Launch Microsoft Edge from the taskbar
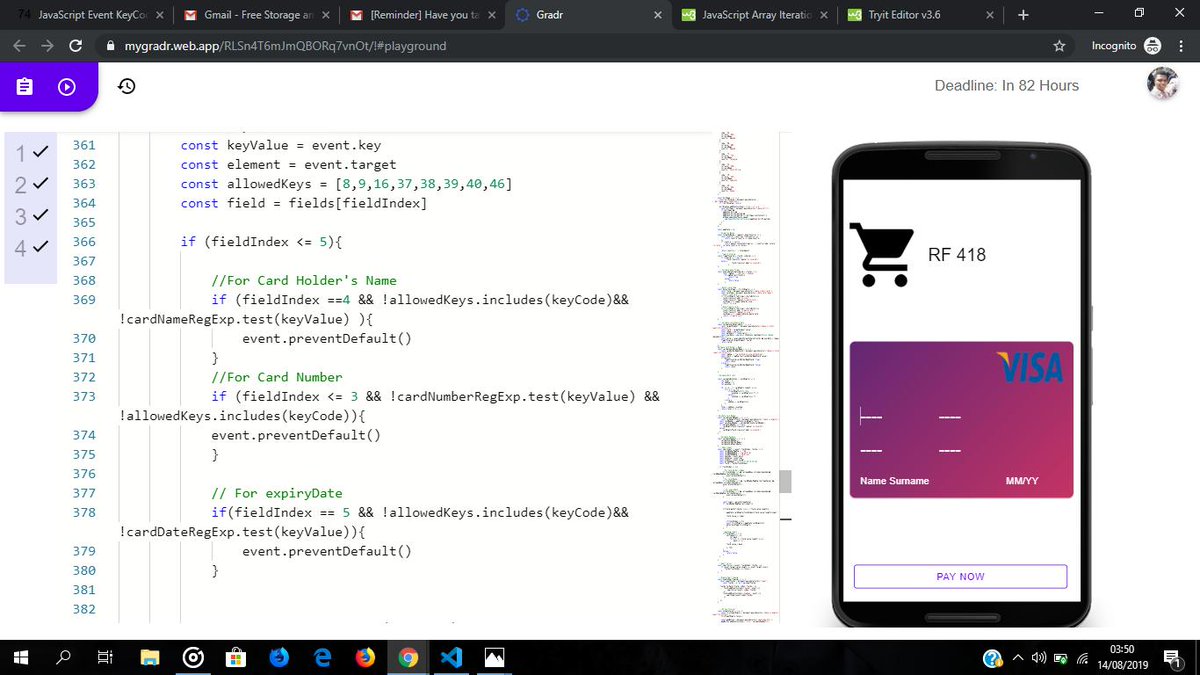Image resolution: width=1200 pixels, height=675 pixels. point(322,657)
